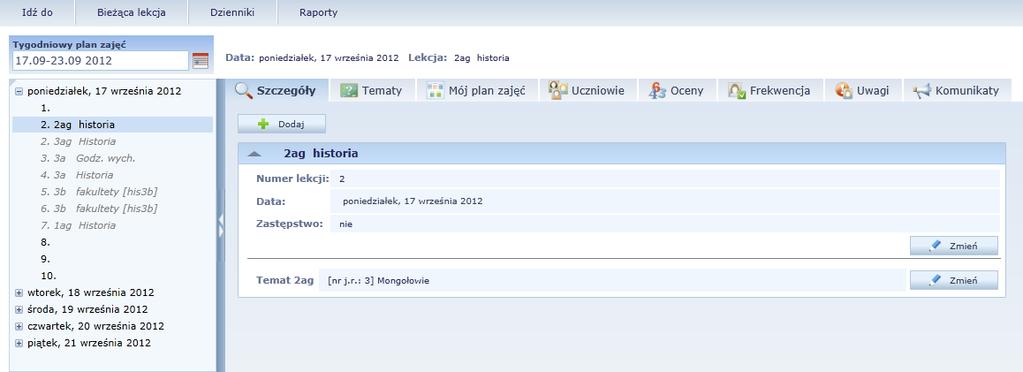Click pencil icon in lesson details Zmień

(x=935, y=245)
